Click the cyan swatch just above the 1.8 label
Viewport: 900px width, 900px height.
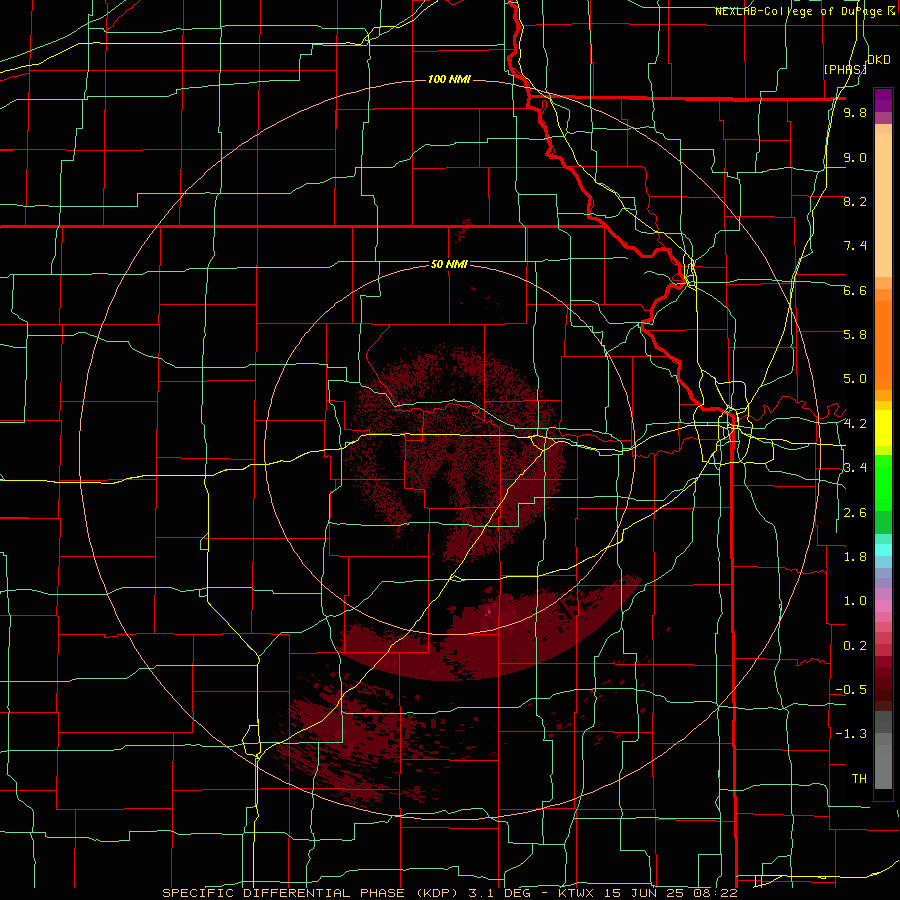click(883, 550)
